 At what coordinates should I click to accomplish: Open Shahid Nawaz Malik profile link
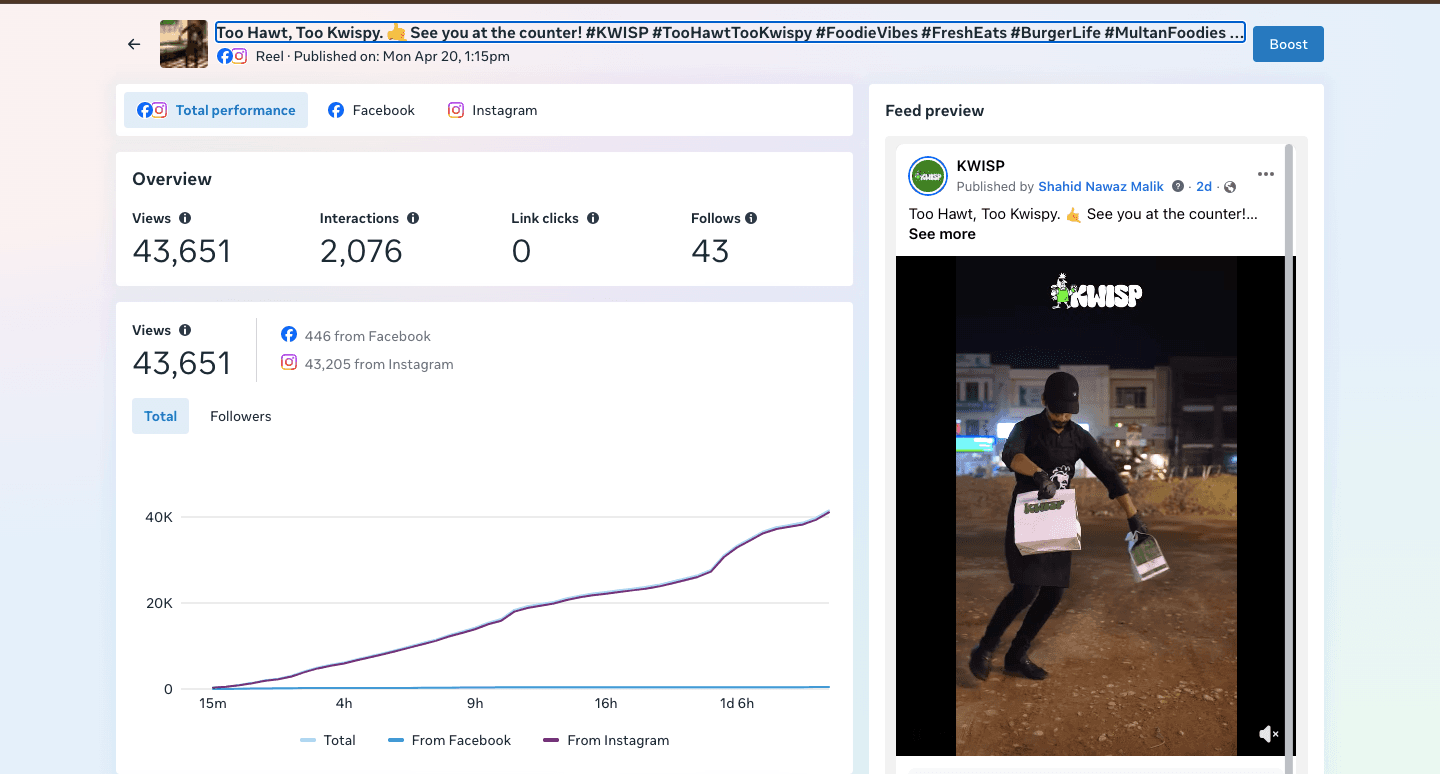(x=1101, y=187)
